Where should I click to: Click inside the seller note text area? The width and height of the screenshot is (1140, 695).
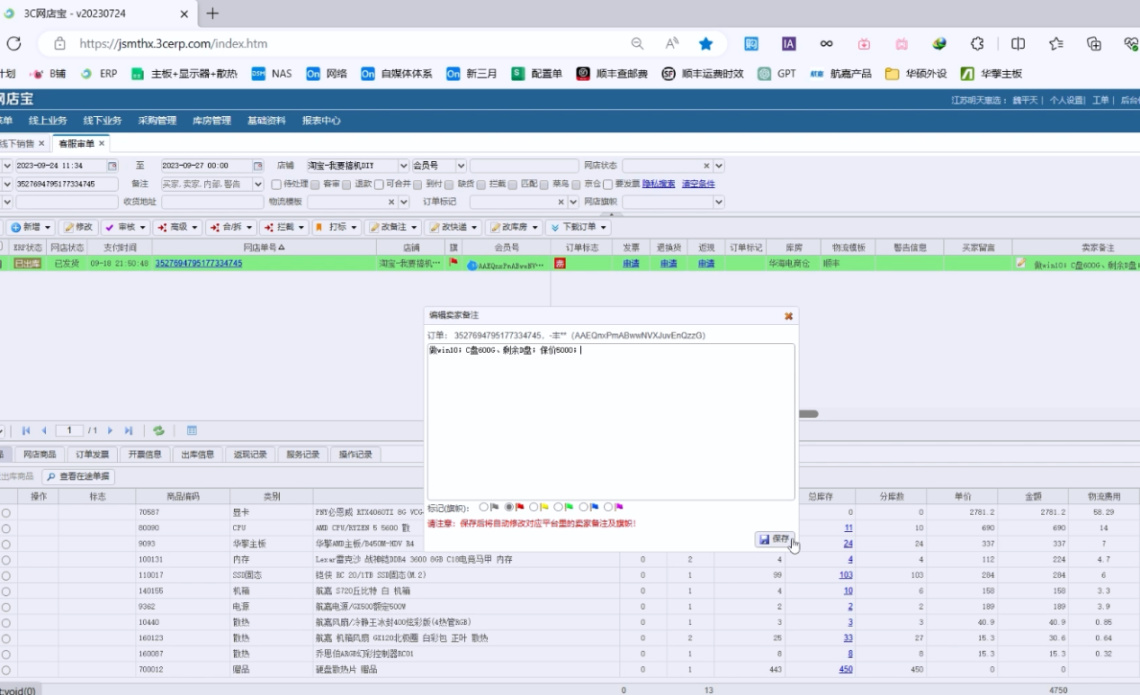click(x=611, y=422)
